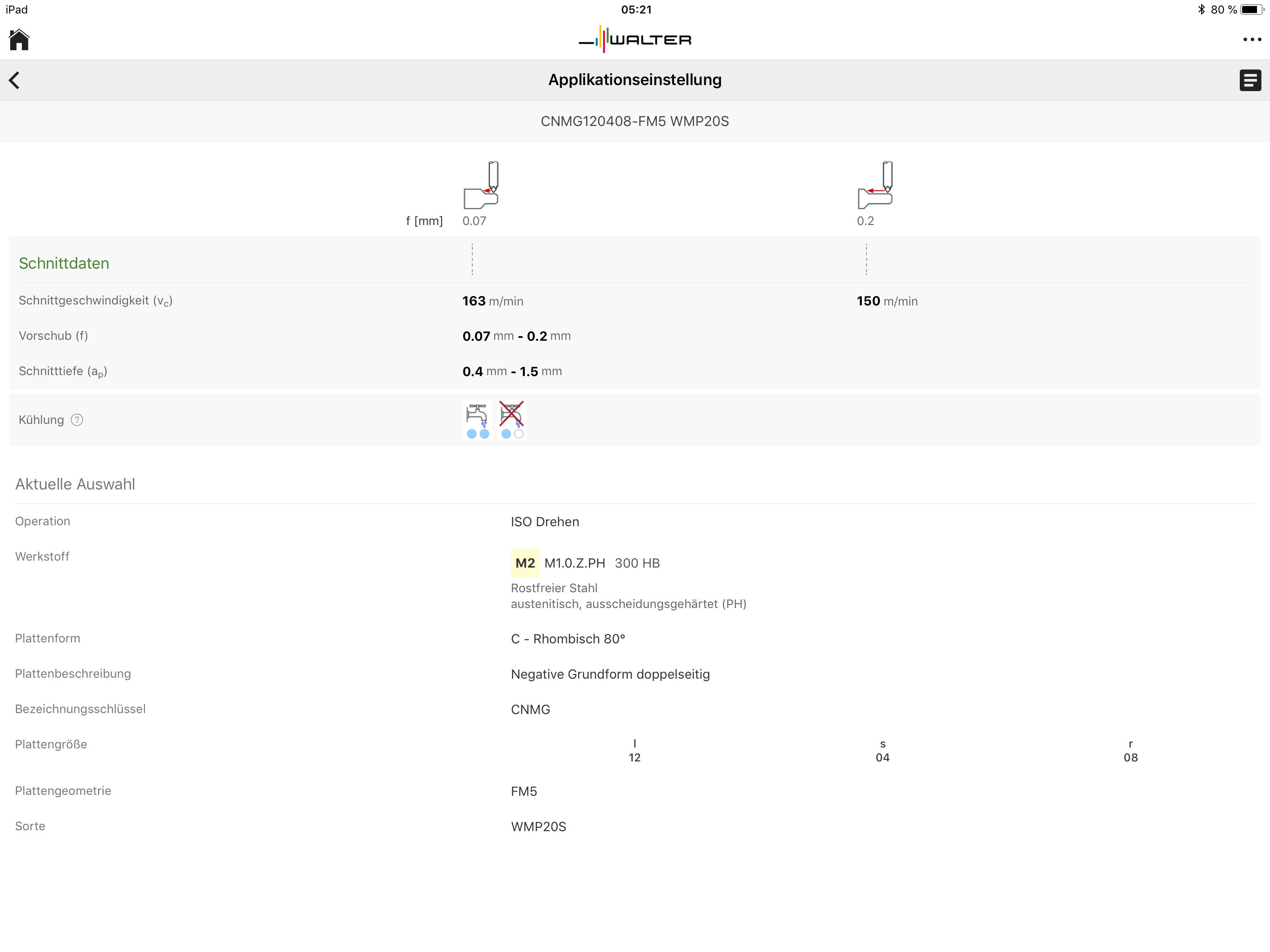Open the Kühlung help question mark
This screenshot has width=1270, height=952.
pos(77,420)
